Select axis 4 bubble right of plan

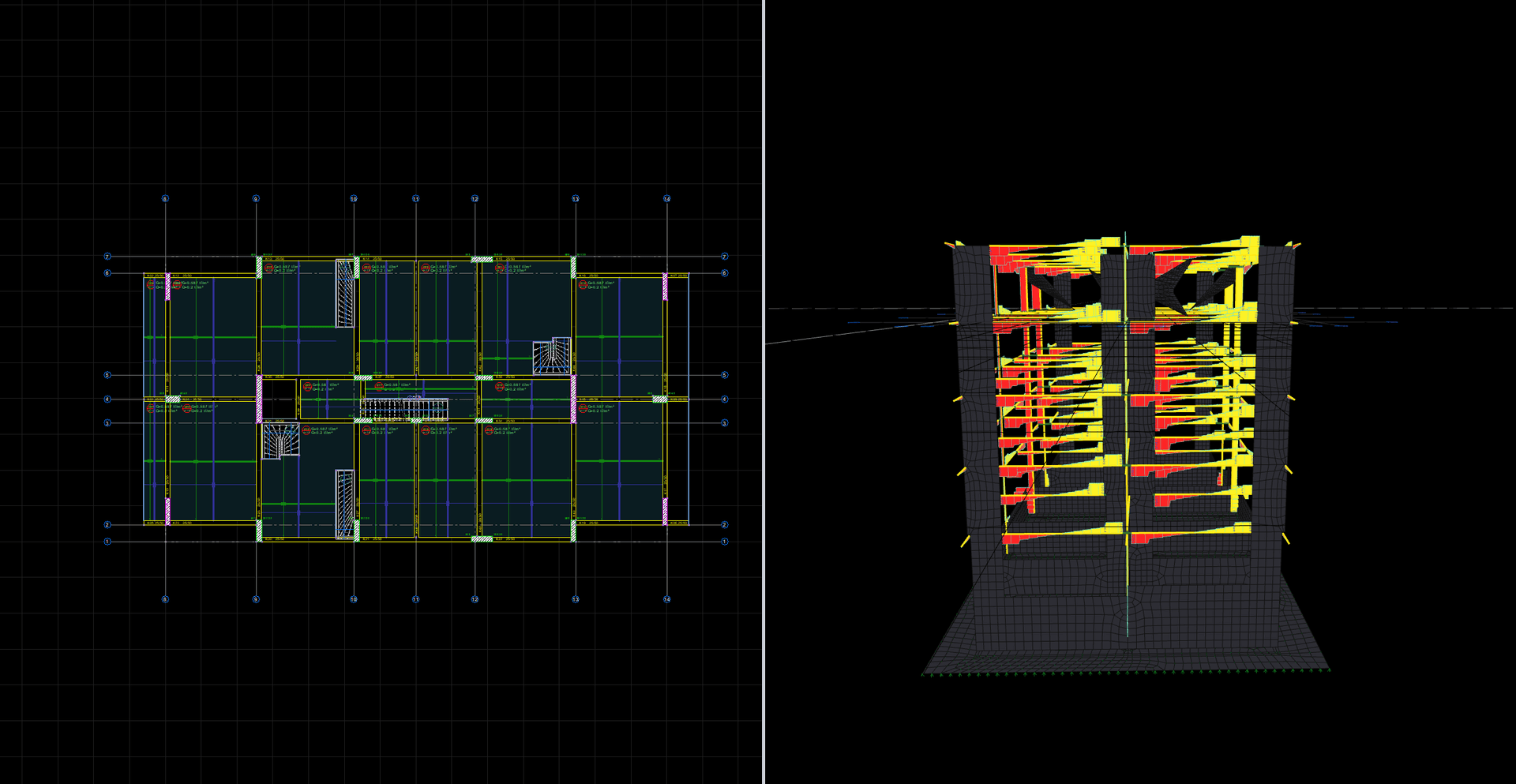[725, 400]
